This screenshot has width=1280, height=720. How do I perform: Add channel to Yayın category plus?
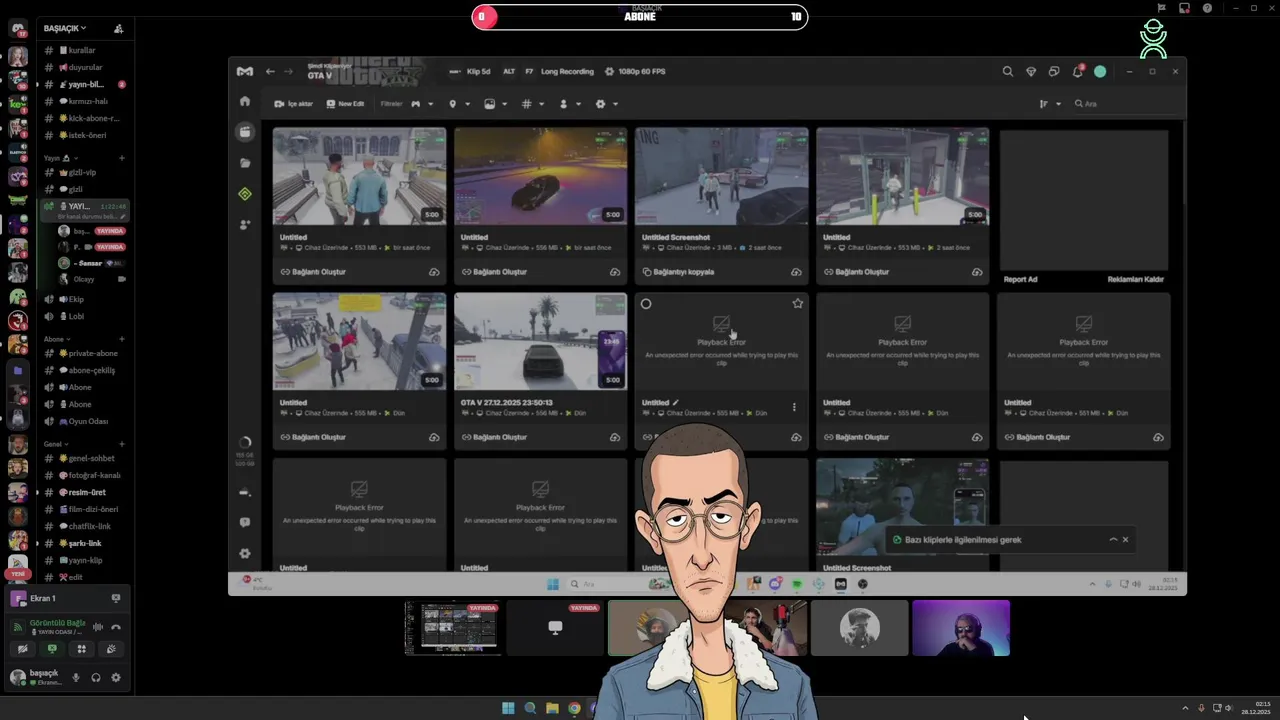click(x=122, y=158)
